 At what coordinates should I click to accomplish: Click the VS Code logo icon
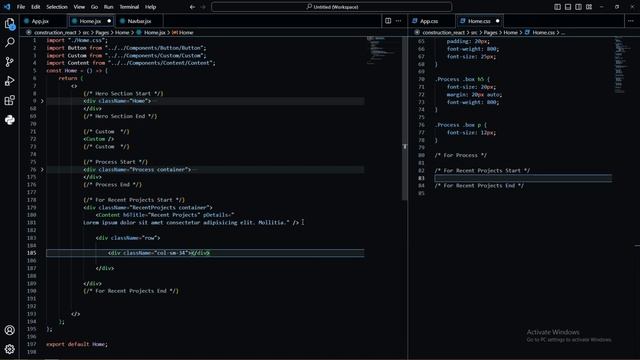(7, 7)
